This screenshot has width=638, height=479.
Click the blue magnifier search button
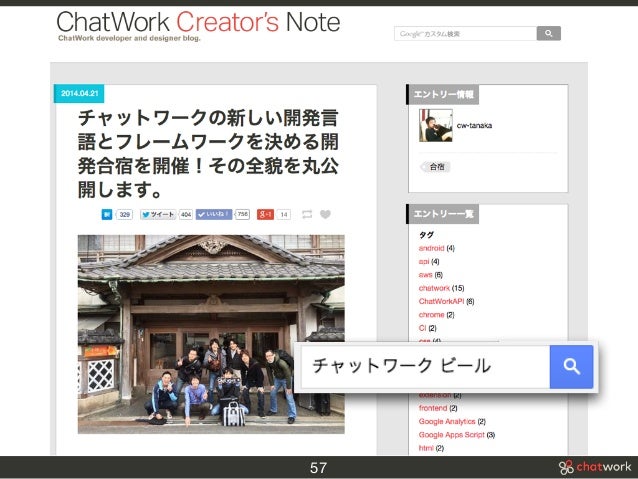[571, 367]
